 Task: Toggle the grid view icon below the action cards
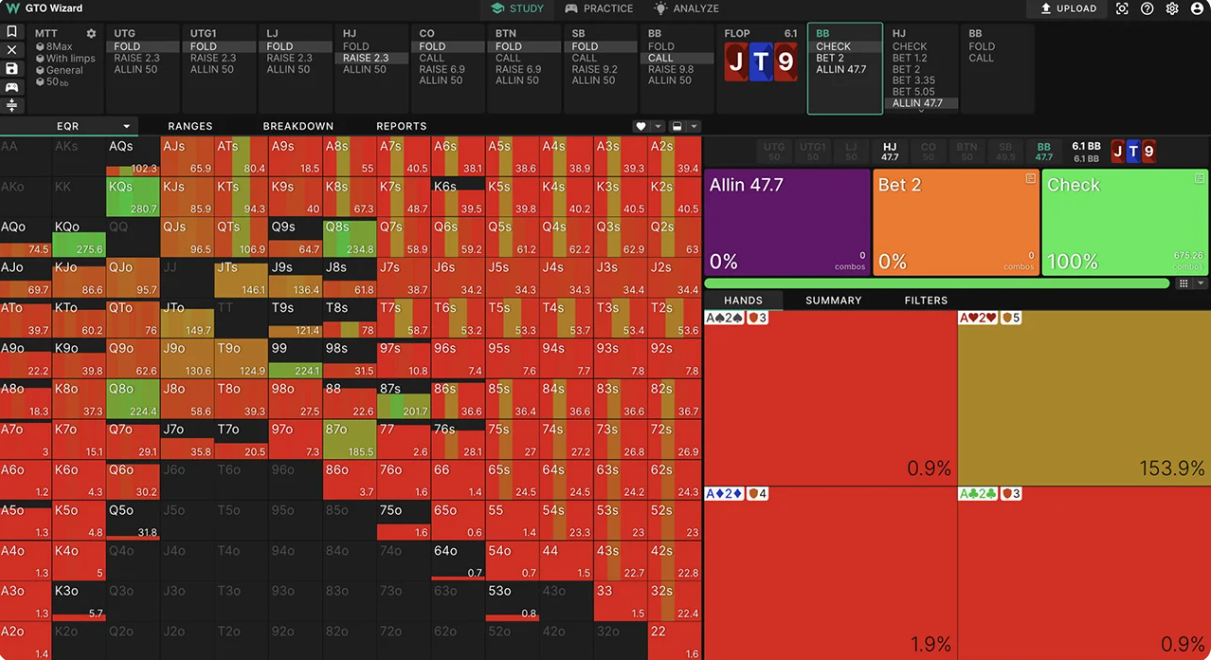(x=1183, y=284)
